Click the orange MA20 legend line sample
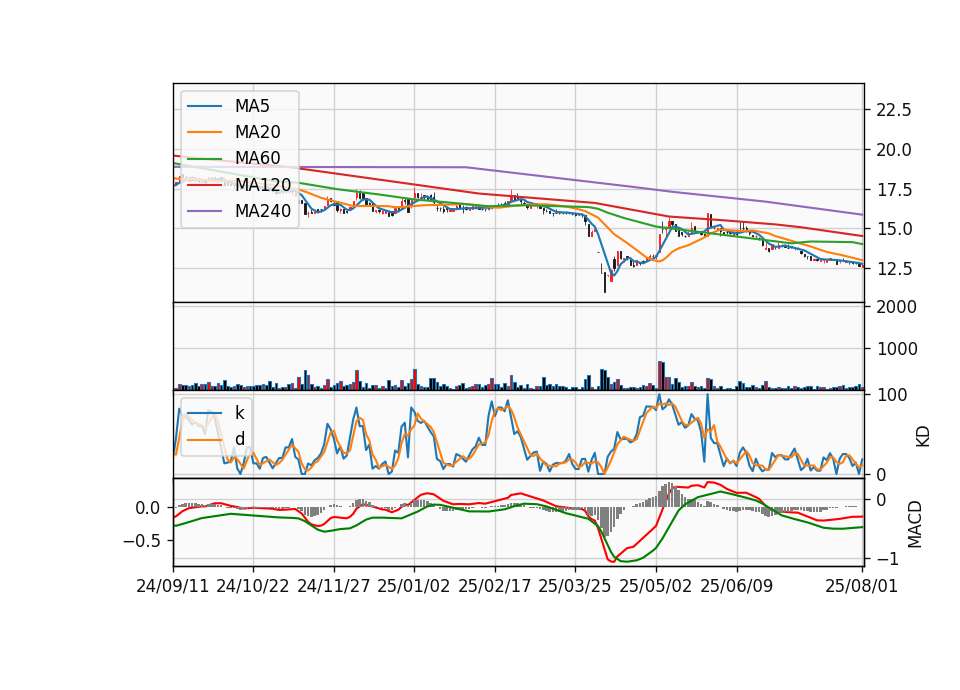Screen dimensions: 960x690 204,132
